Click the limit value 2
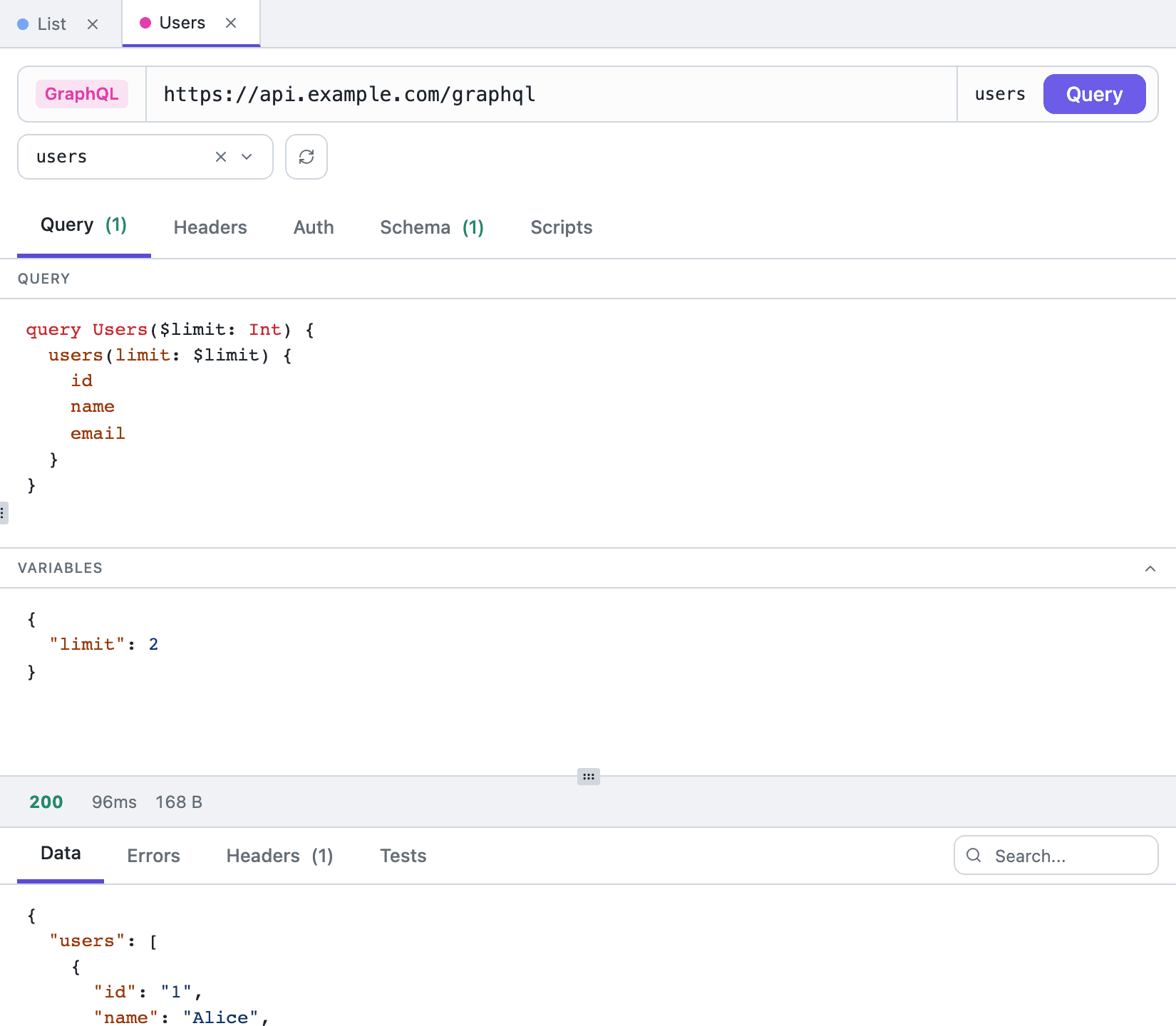1176x1026 pixels. pyautogui.click(x=153, y=645)
